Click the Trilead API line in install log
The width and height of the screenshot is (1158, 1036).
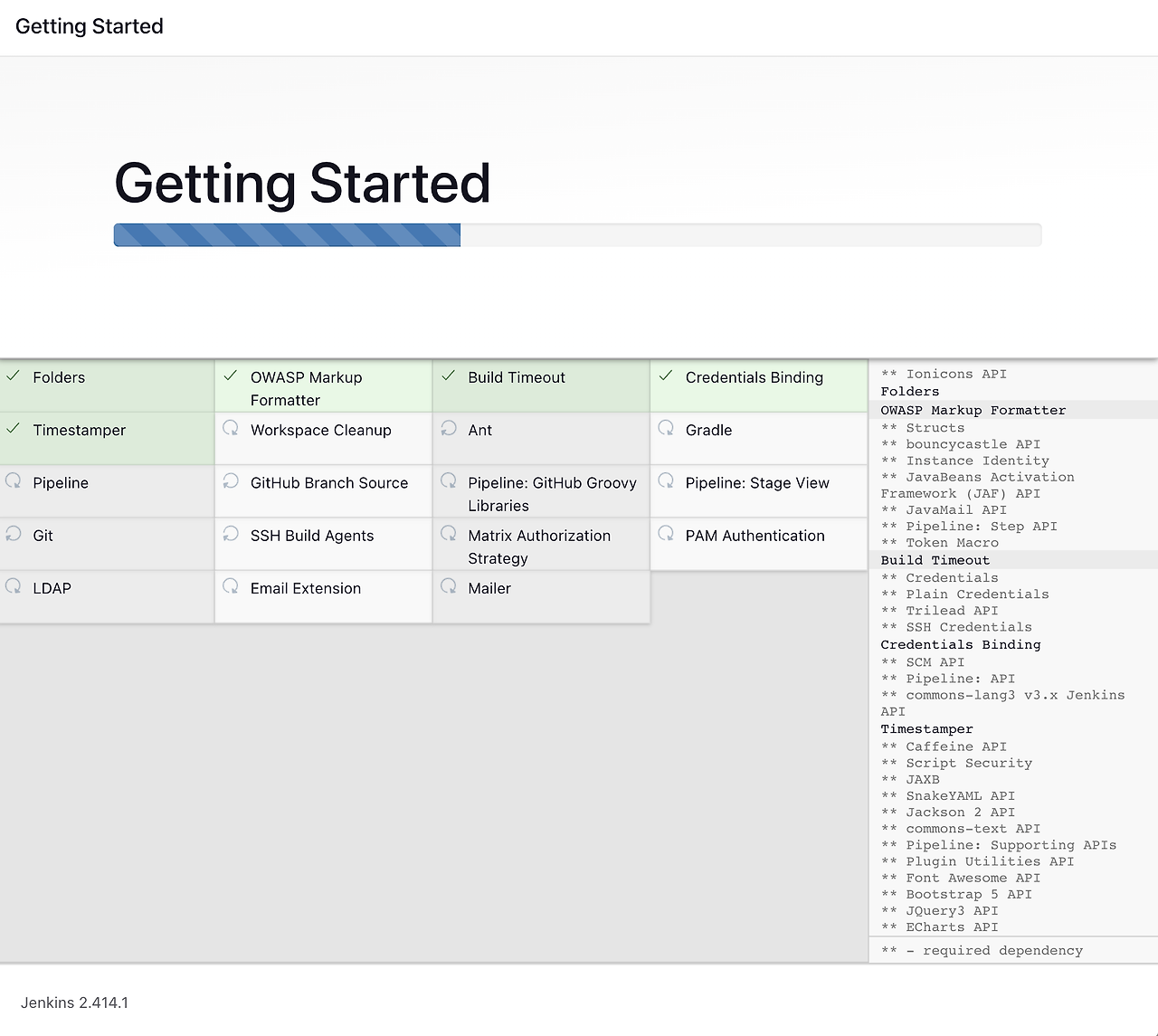(x=940, y=610)
